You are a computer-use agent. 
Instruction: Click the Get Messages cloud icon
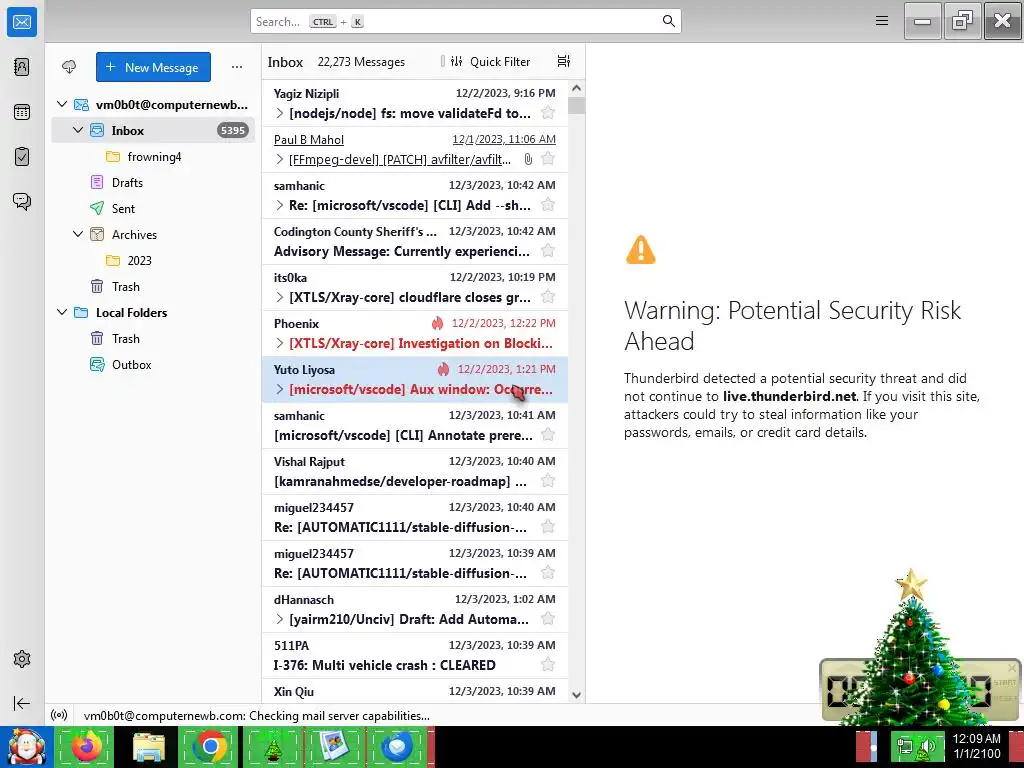point(69,67)
